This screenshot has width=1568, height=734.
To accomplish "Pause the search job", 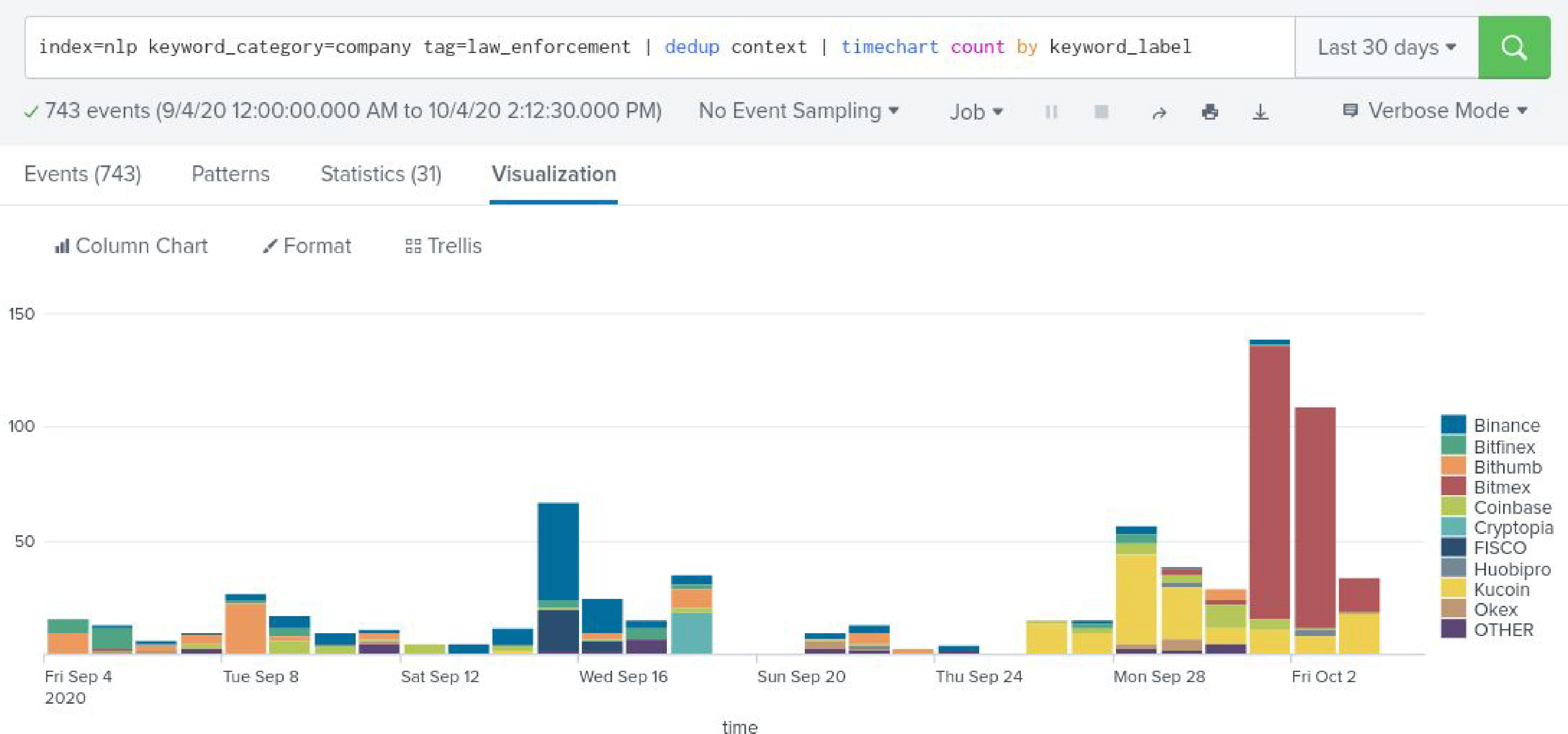I will point(1051,112).
